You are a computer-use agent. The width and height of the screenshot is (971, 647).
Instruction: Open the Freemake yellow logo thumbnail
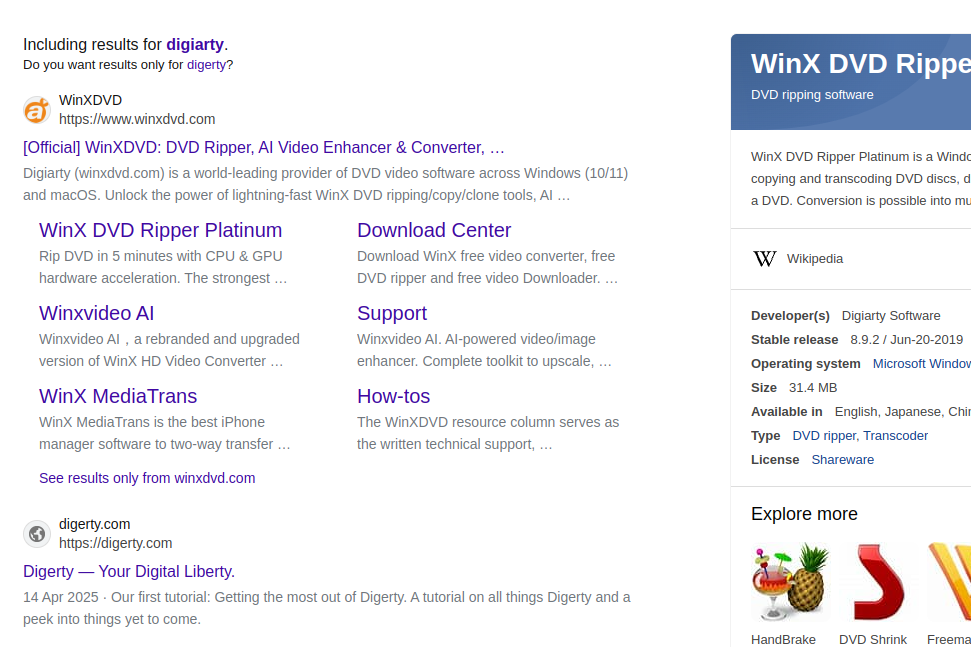coord(949,581)
